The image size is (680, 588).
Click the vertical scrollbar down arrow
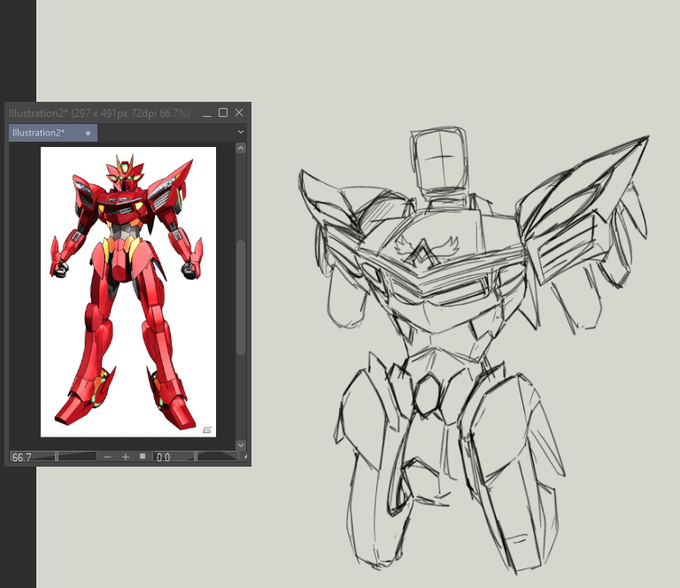pos(241,445)
